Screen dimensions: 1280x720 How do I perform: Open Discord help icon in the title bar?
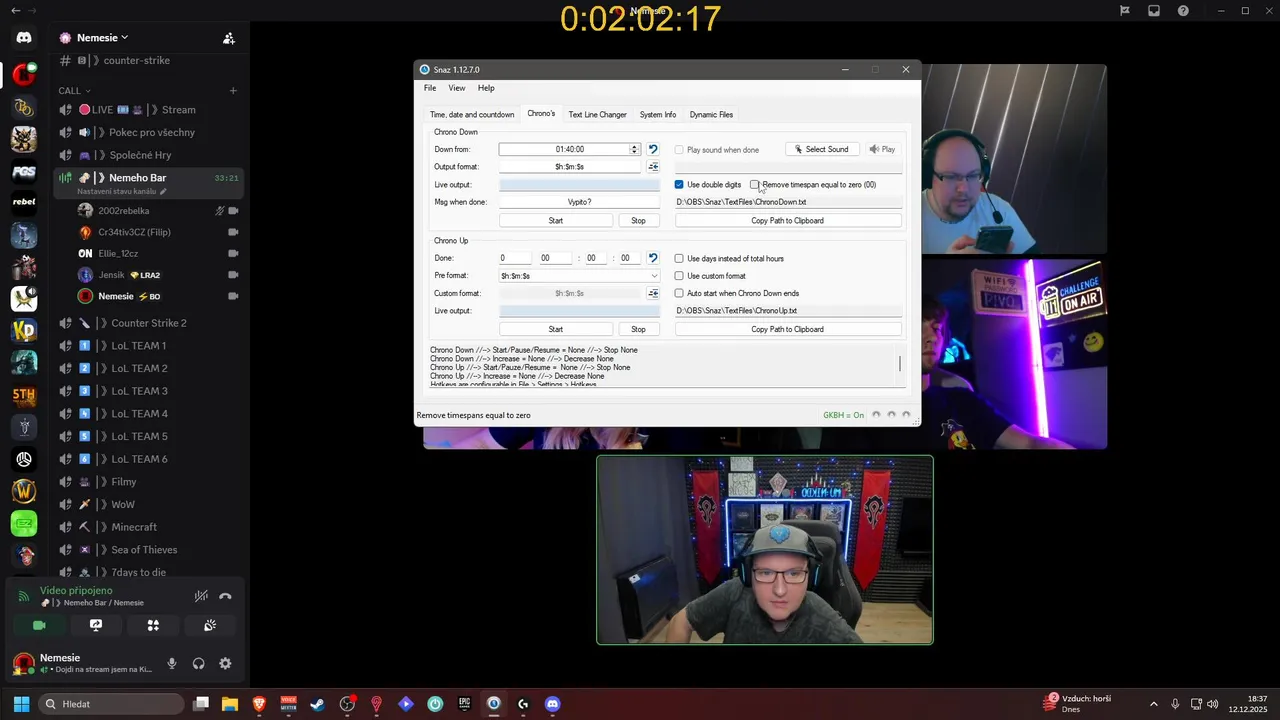click(1184, 11)
